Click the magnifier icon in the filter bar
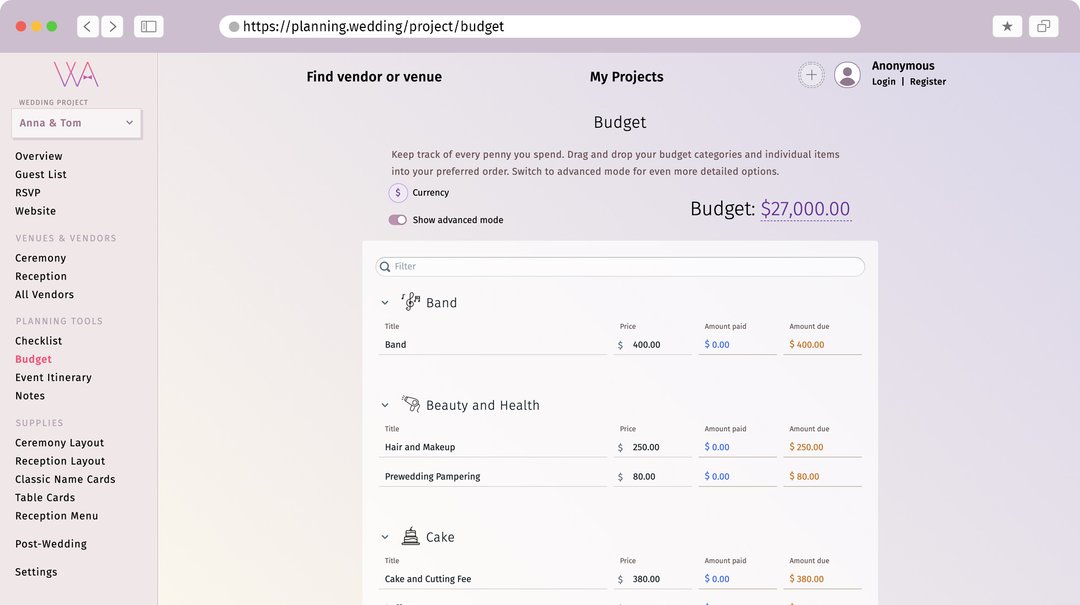 (385, 266)
